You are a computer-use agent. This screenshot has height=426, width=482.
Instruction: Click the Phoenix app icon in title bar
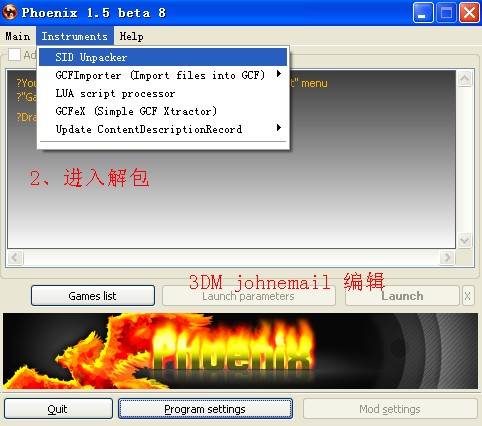pyautogui.click(x=9, y=12)
